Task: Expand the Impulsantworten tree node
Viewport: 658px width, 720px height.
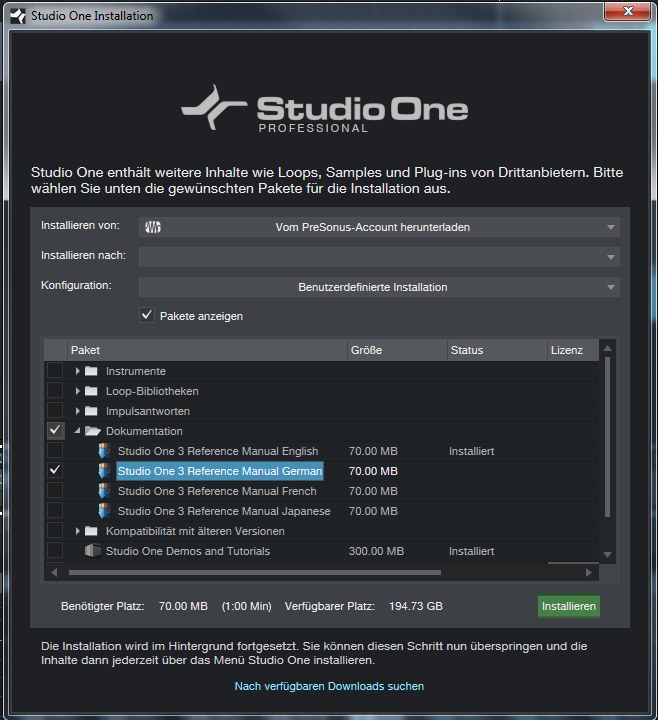Action: click(x=77, y=411)
